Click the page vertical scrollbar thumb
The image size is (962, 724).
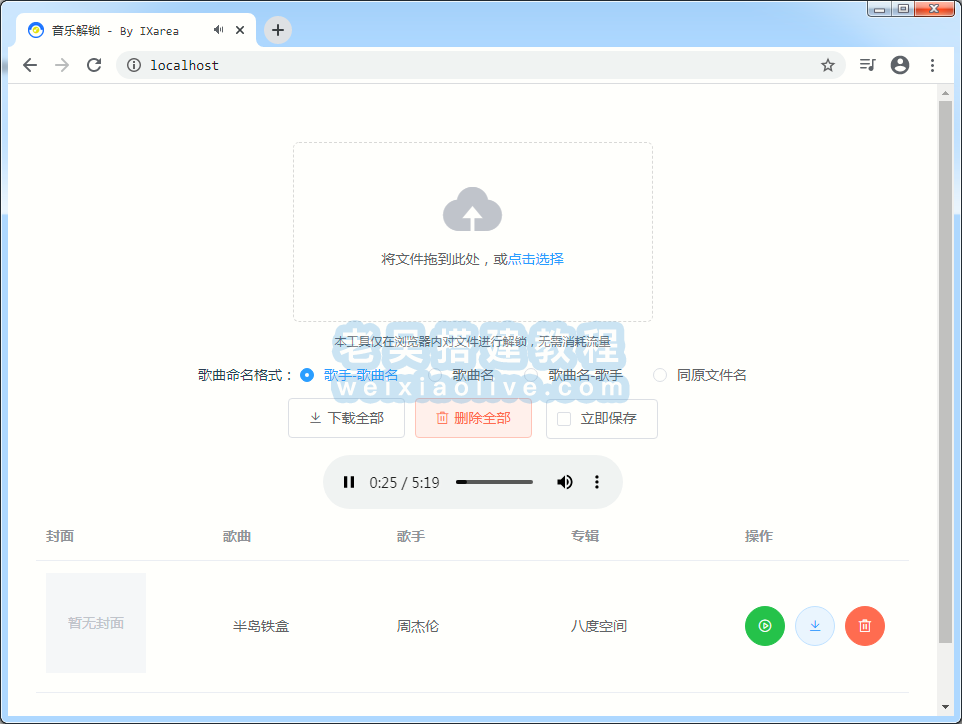[x=945, y=372]
